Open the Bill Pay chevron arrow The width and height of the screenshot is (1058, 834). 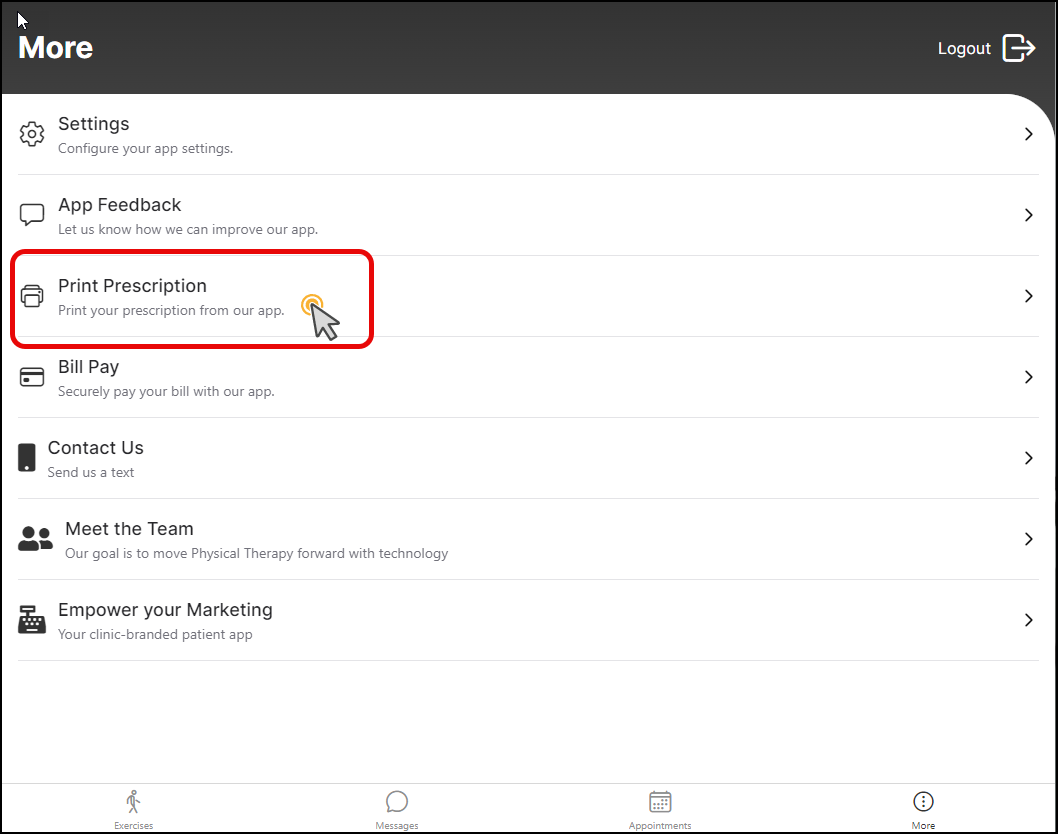click(1028, 377)
